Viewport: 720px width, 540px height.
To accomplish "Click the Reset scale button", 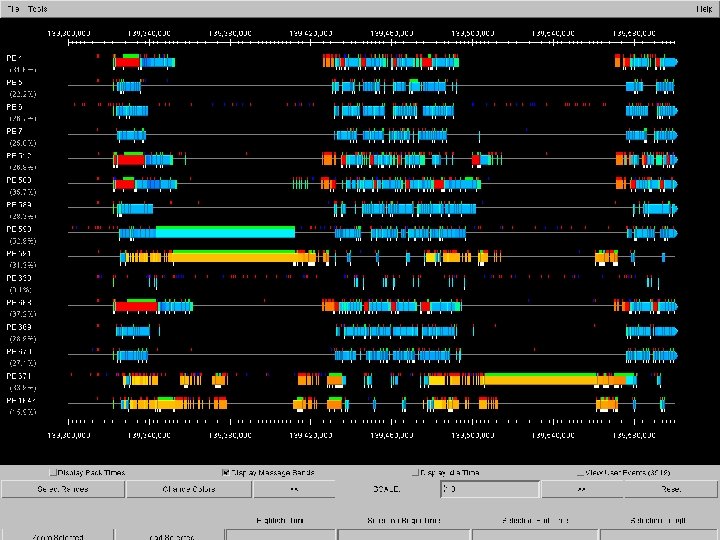I will (671, 489).
